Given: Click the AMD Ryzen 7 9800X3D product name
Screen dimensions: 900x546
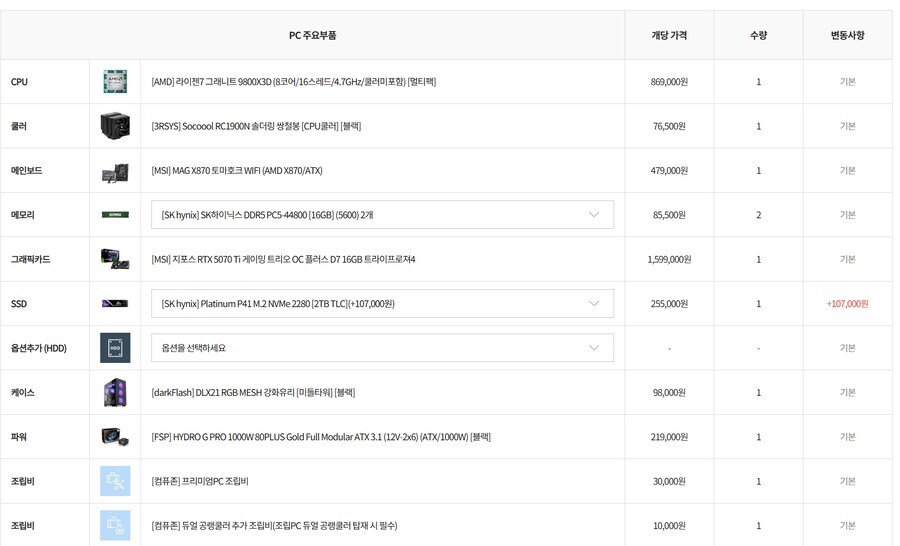Looking at the screenshot, I should (293, 82).
